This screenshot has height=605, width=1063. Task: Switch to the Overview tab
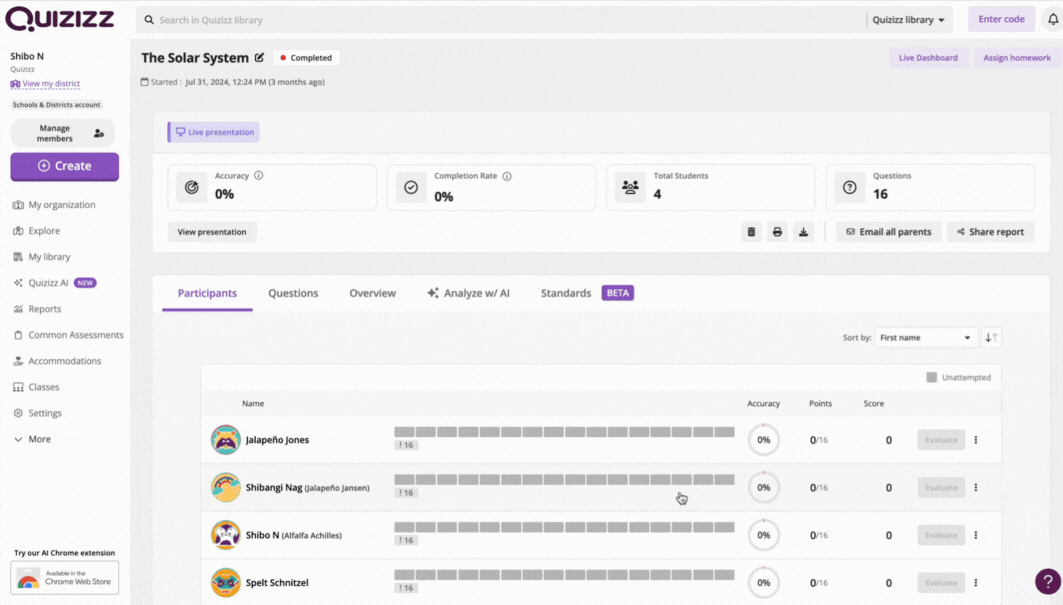pos(372,293)
